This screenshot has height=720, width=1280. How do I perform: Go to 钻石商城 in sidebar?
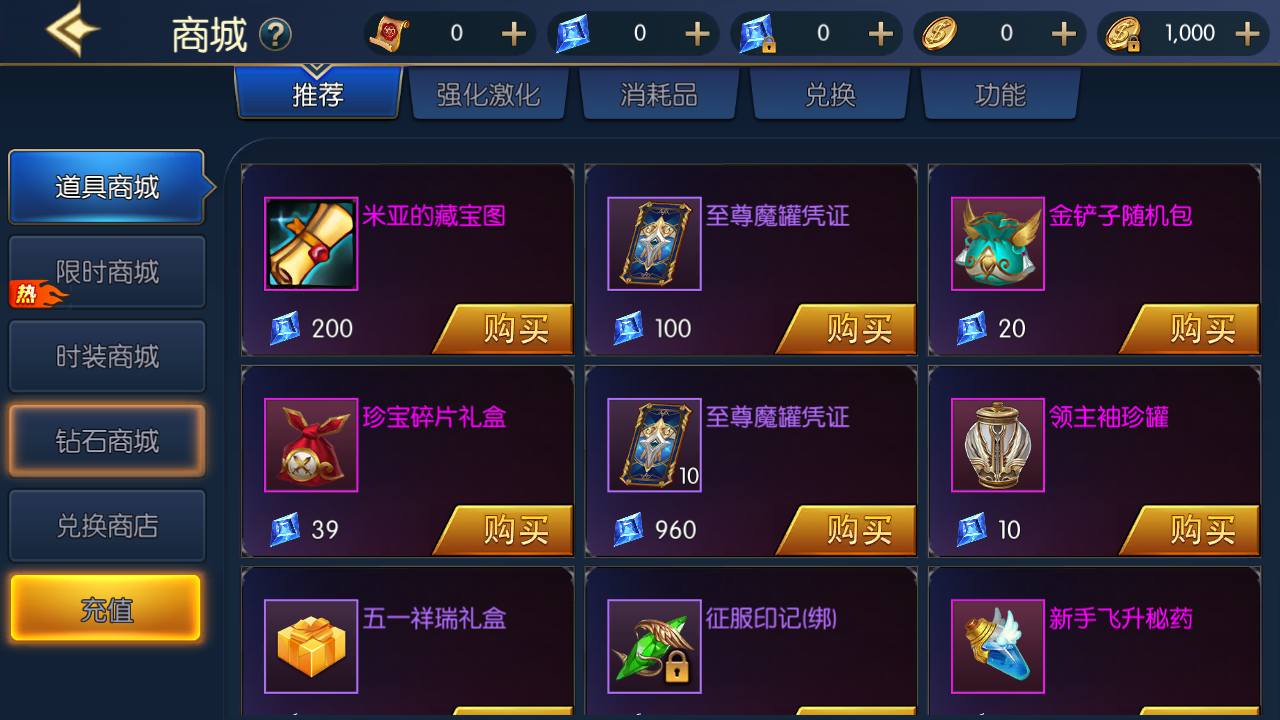click(x=107, y=441)
